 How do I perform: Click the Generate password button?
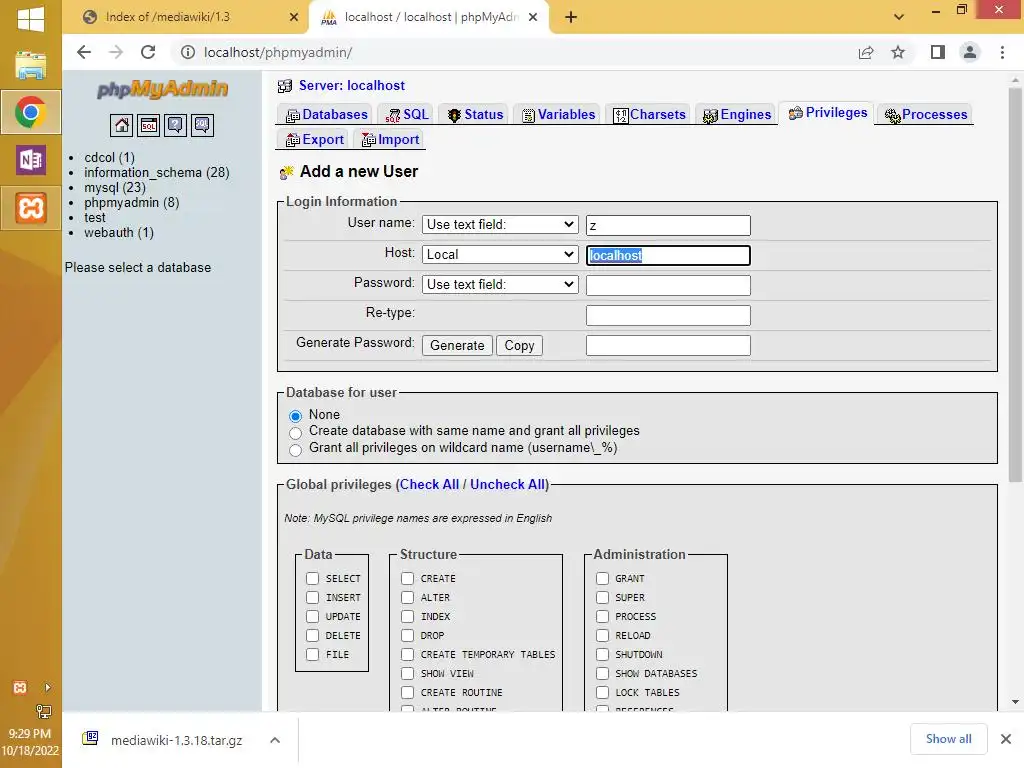[x=457, y=345]
